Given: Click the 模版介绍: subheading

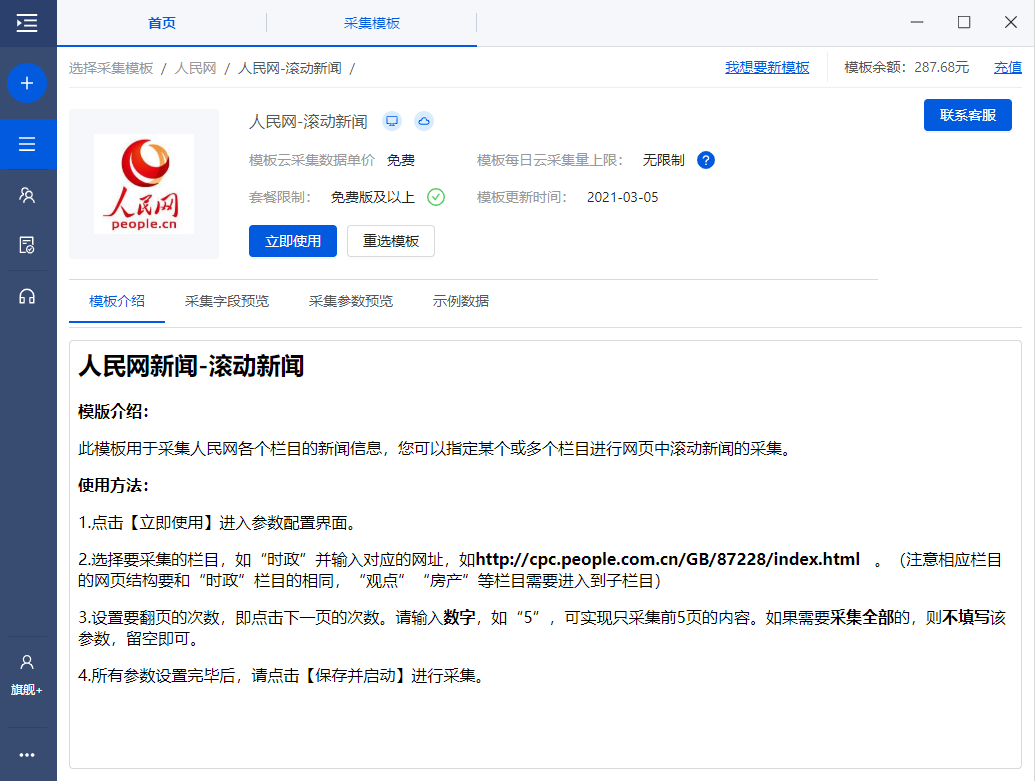Looking at the screenshot, I should click(x=114, y=411).
